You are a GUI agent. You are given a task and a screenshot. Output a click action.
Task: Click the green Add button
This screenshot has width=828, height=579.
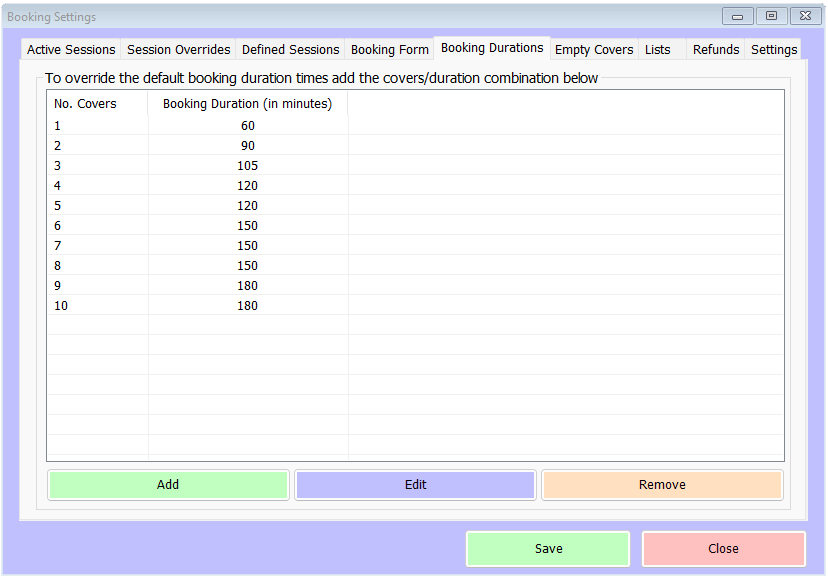pyautogui.click(x=168, y=485)
